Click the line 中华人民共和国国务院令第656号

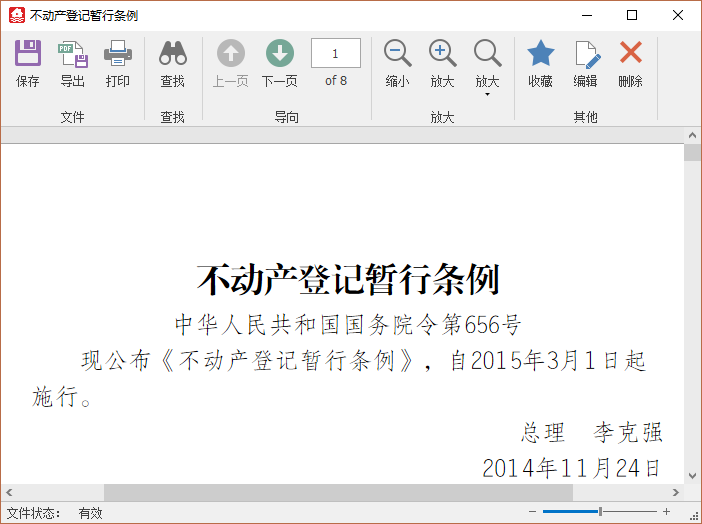click(x=348, y=325)
